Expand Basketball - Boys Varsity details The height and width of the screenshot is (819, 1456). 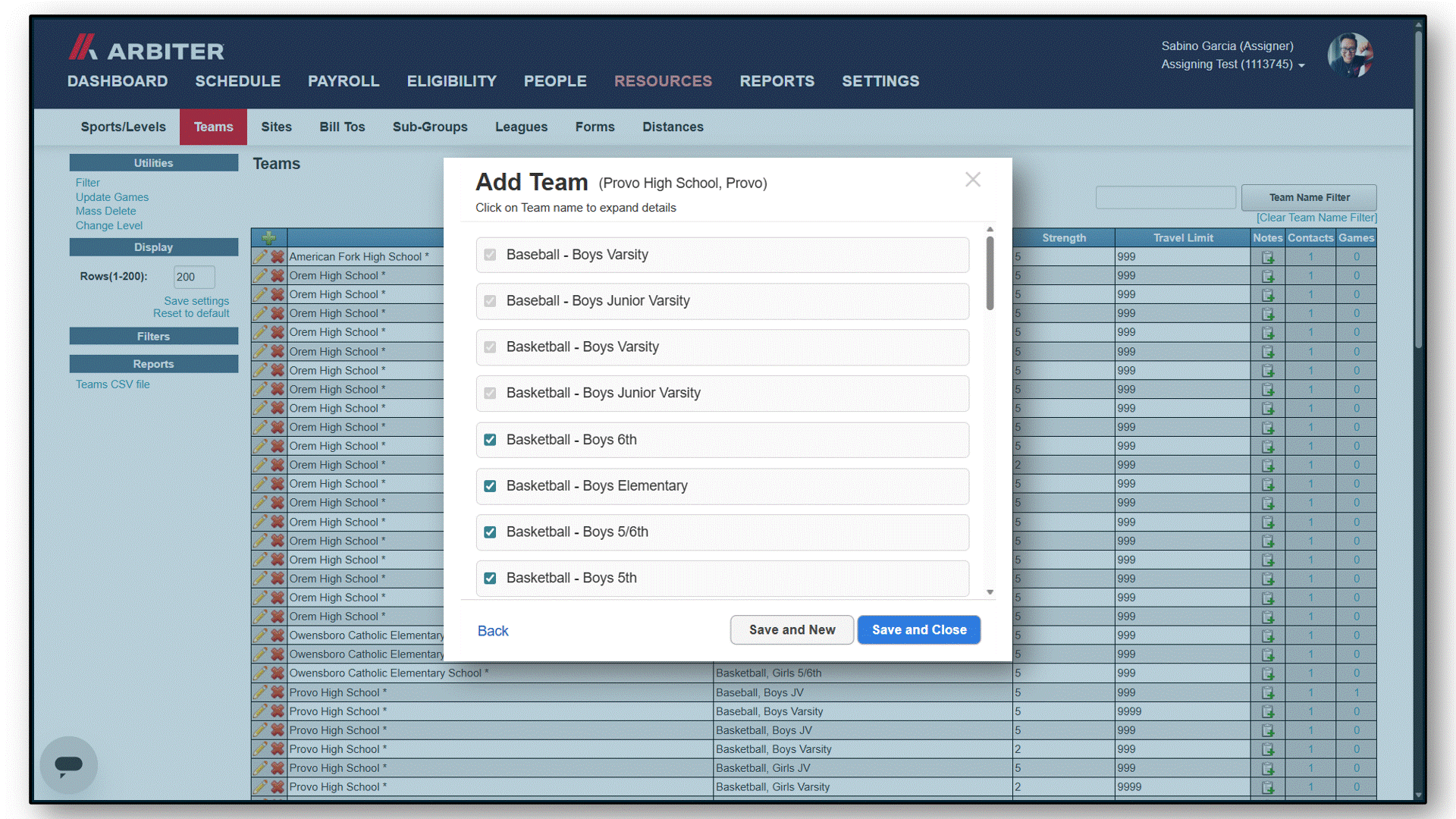pyautogui.click(x=582, y=347)
